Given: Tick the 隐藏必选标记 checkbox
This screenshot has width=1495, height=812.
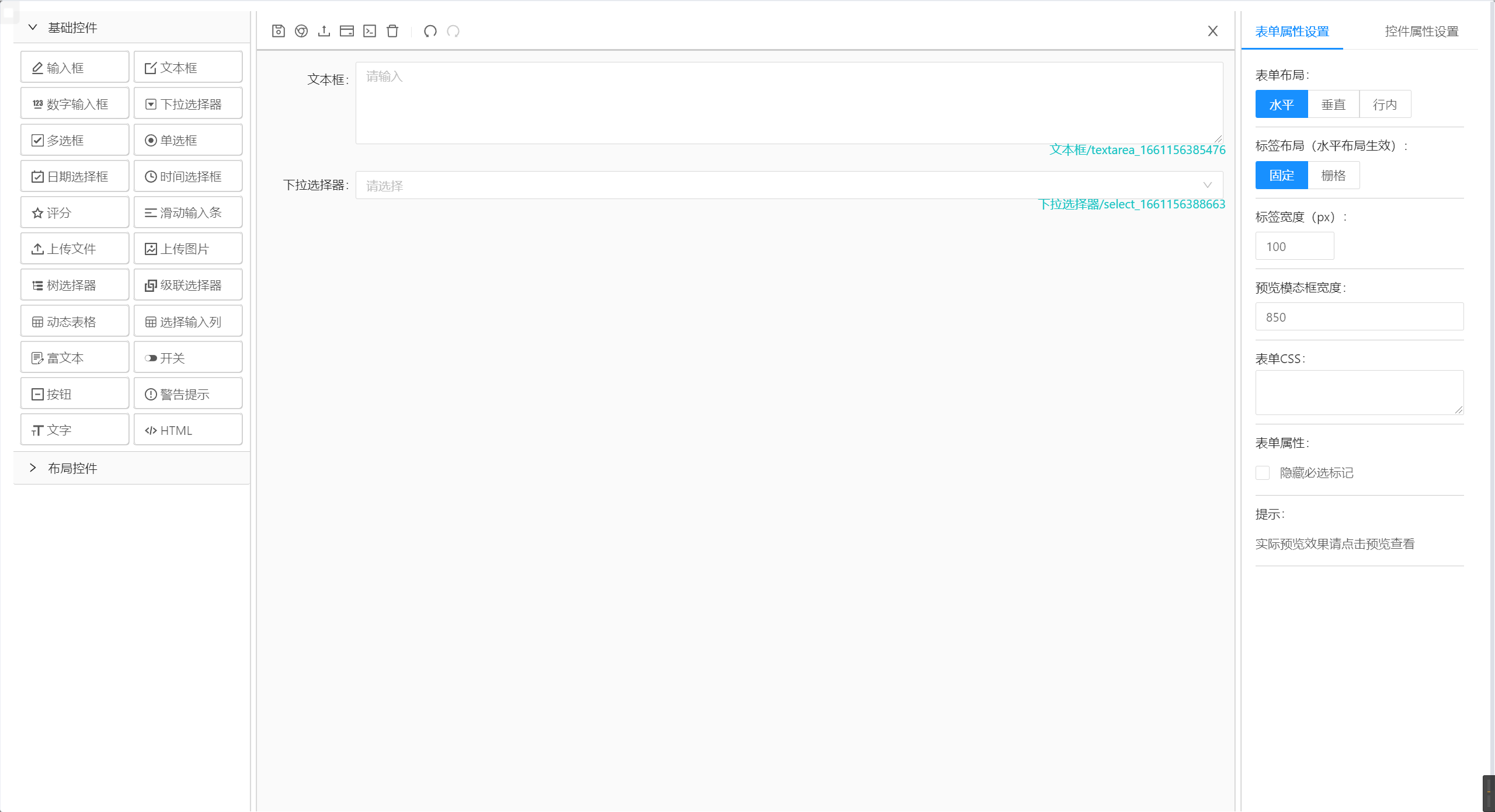Looking at the screenshot, I should 1263,473.
